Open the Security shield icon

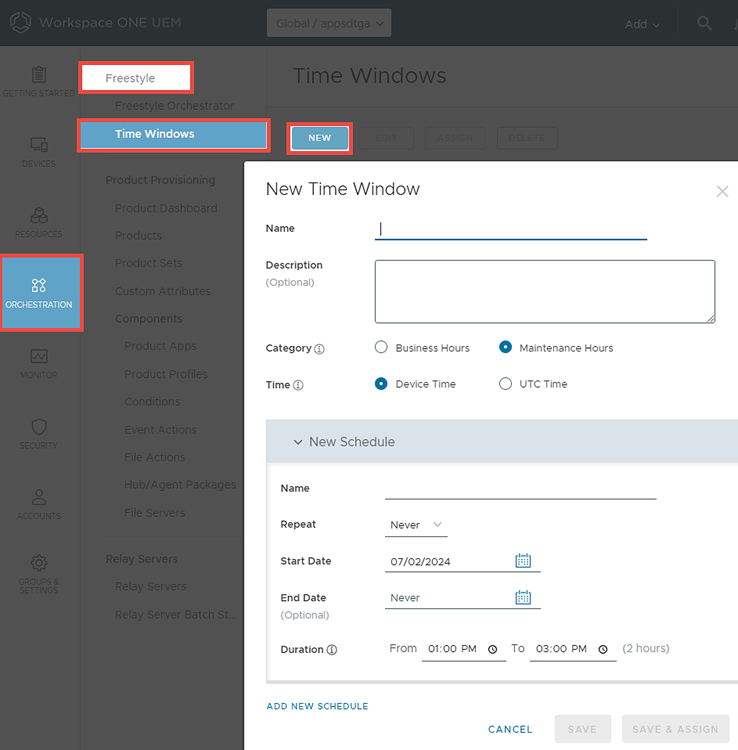point(39,427)
